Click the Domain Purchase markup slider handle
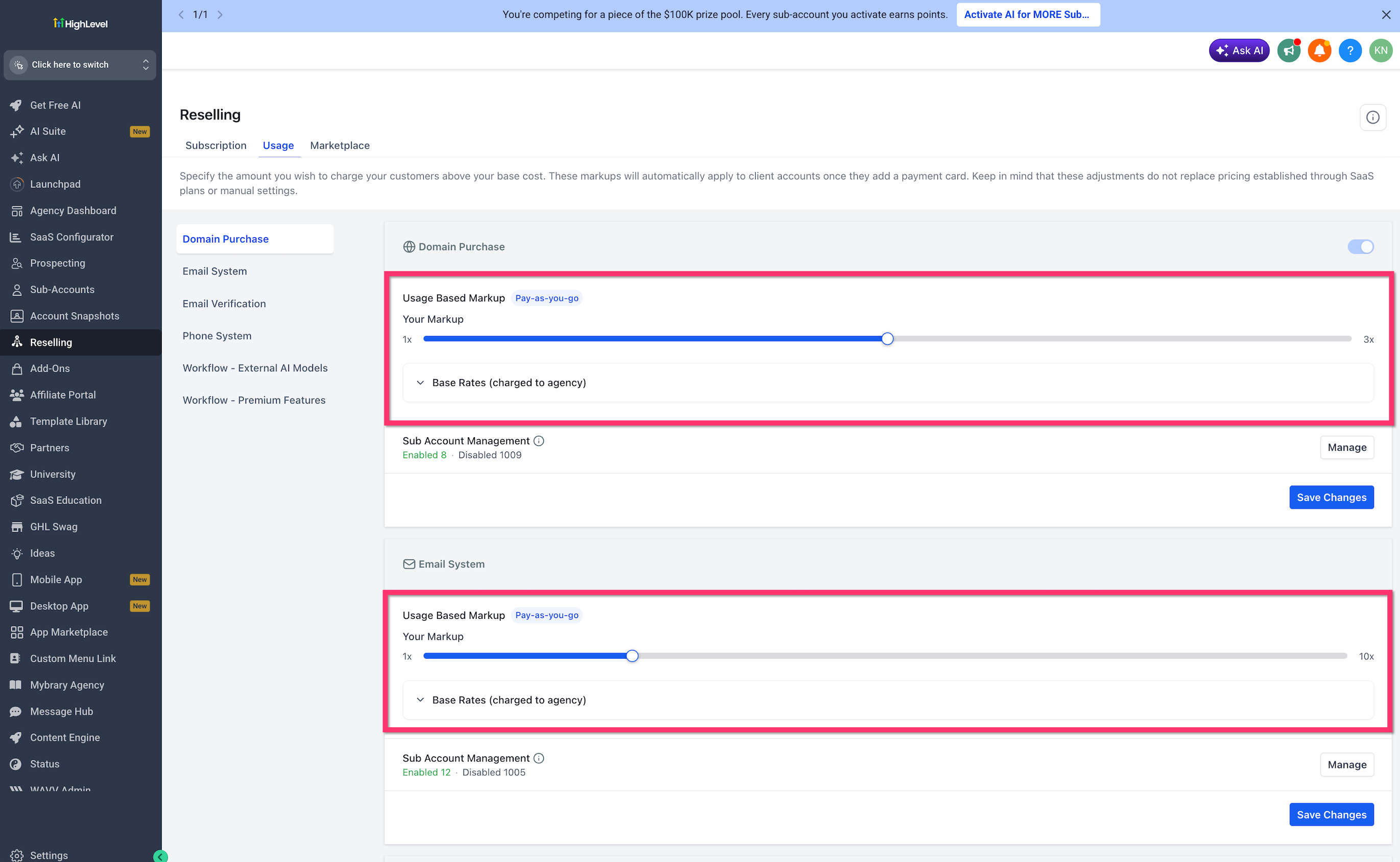Screen dimensions: 1400x862 tap(887, 339)
